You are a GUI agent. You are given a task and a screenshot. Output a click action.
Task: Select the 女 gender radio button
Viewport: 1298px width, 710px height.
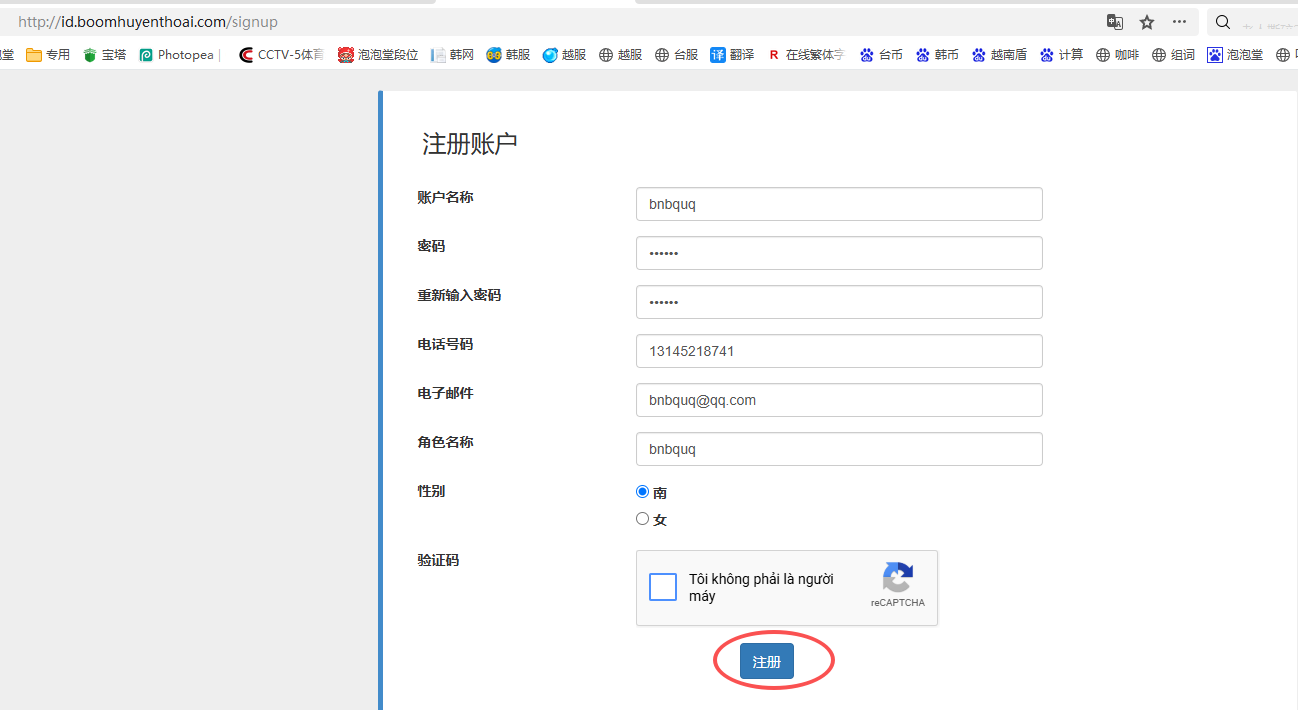pos(642,519)
